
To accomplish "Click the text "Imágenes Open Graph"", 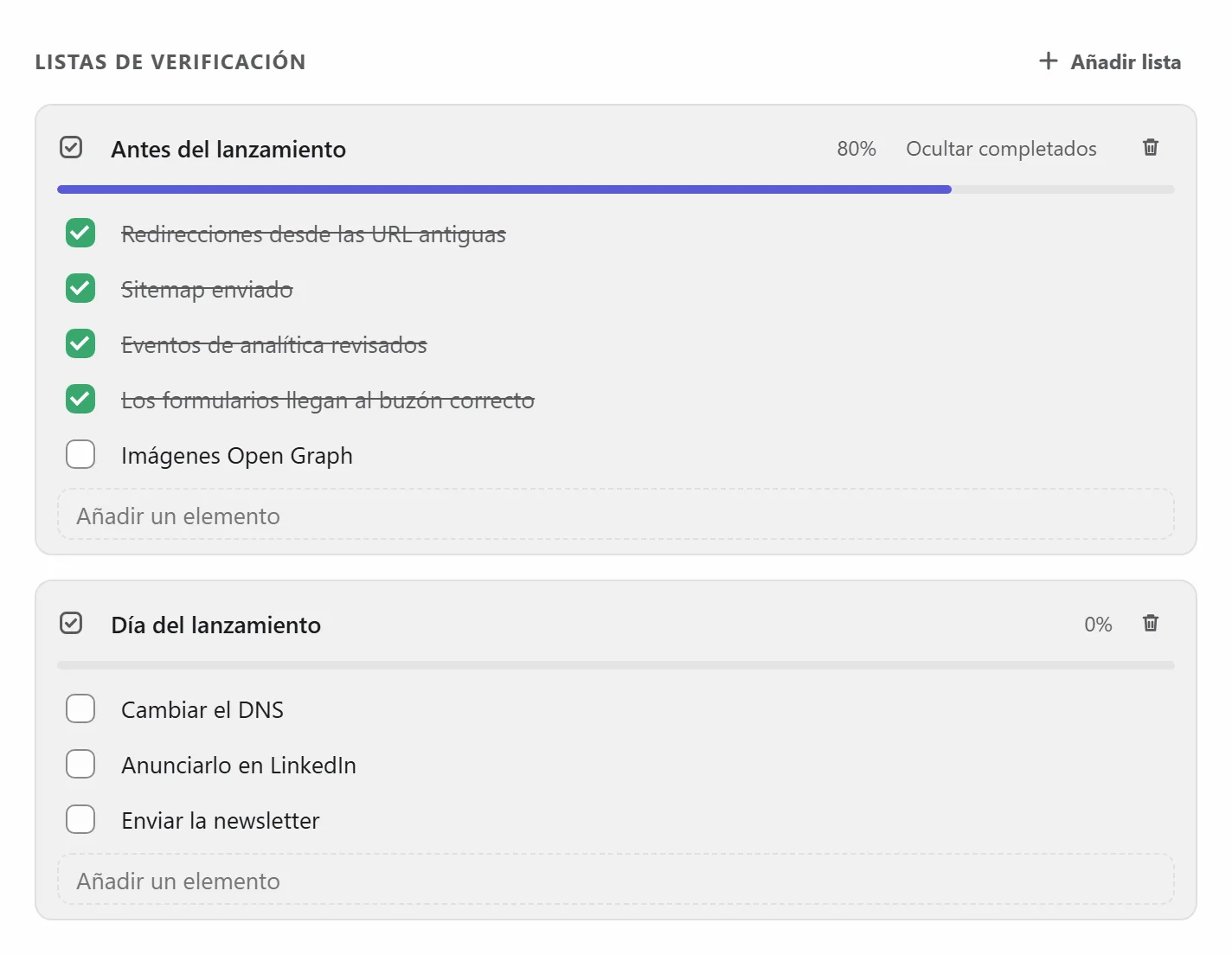I will point(237,456).
